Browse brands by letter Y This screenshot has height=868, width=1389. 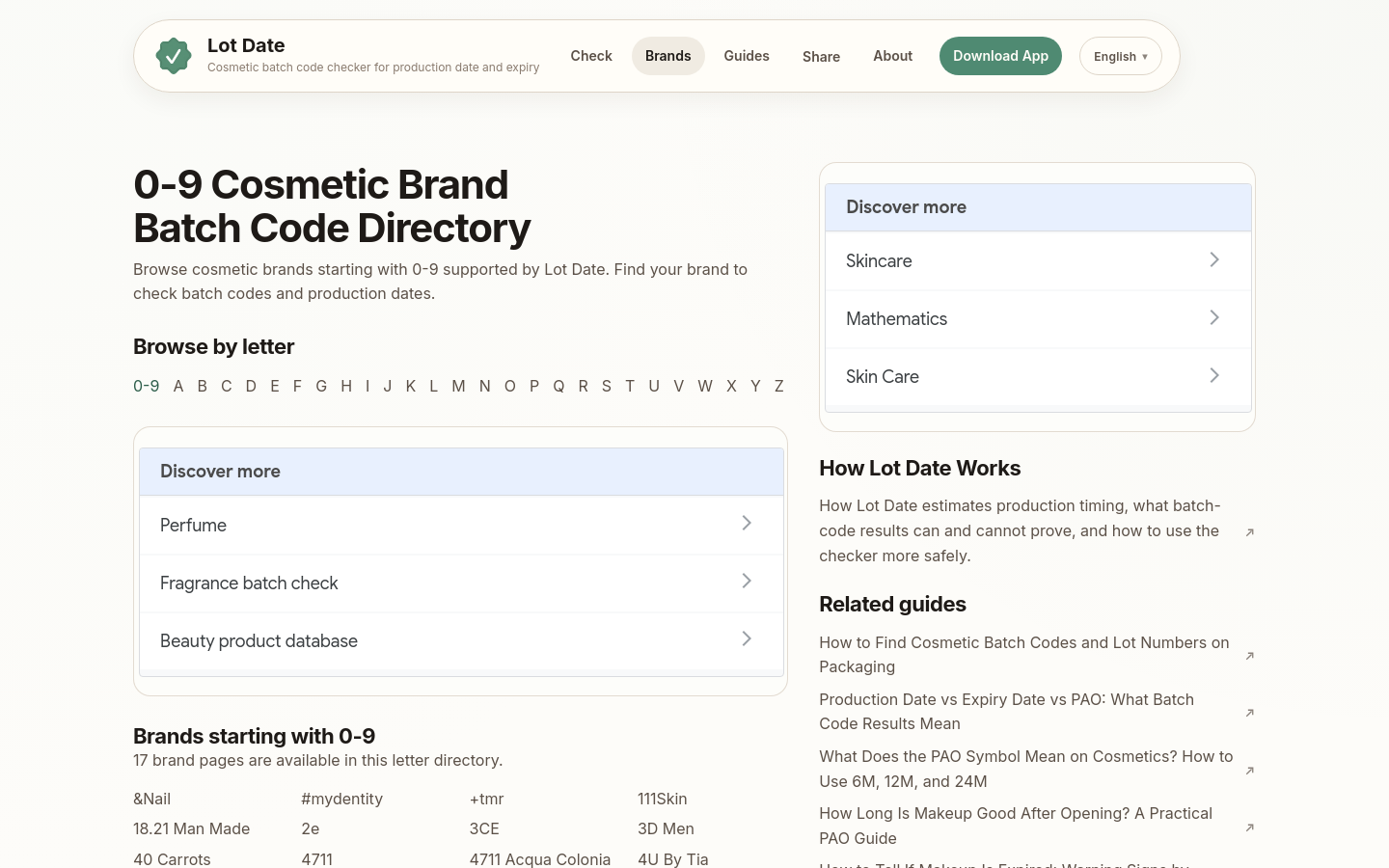click(x=755, y=386)
